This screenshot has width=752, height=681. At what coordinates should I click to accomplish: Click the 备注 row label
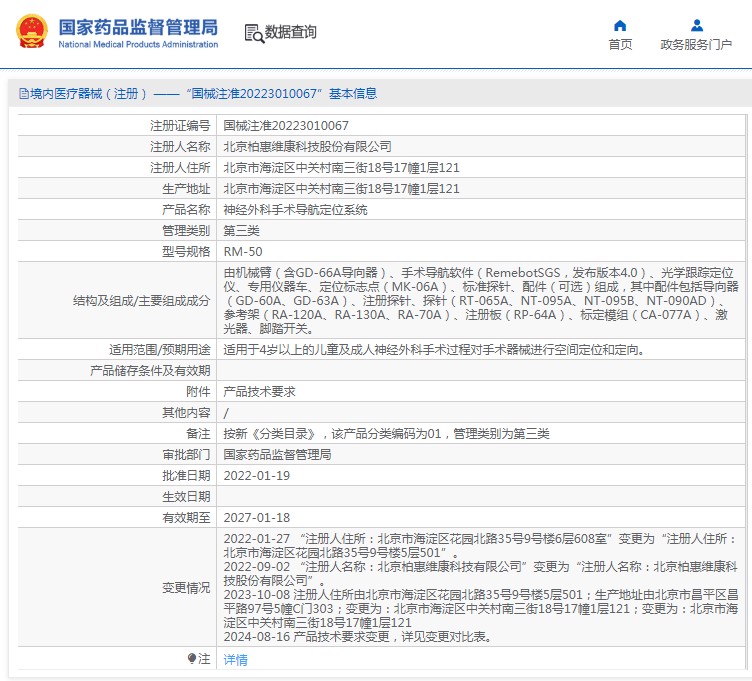click(x=198, y=434)
